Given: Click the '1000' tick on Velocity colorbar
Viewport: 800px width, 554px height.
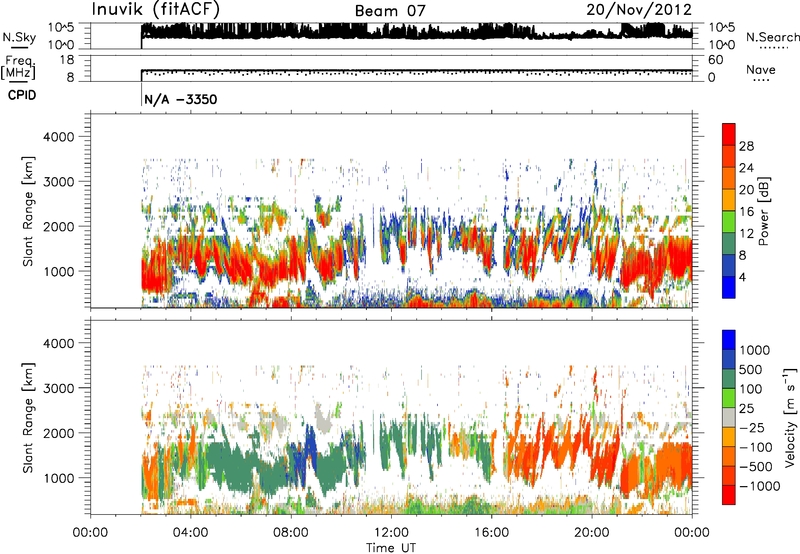Looking at the screenshot, I should click(755, 350).
